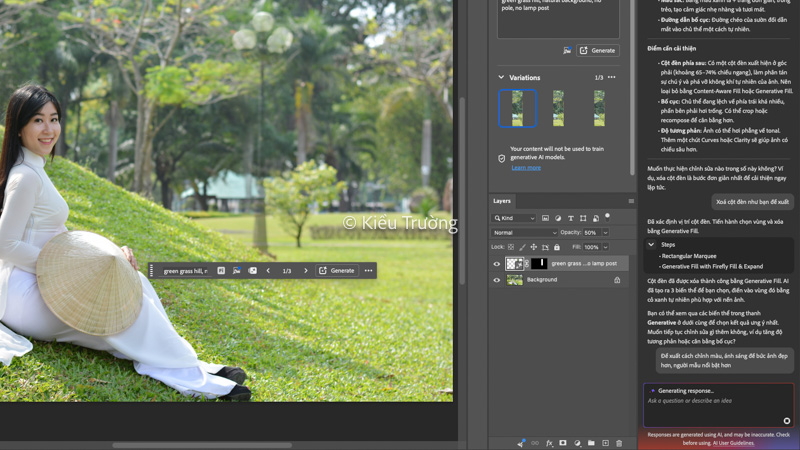Screen dimensions: 800x450
Task: Filter layers by type layers icon
Action: point(570,218)
